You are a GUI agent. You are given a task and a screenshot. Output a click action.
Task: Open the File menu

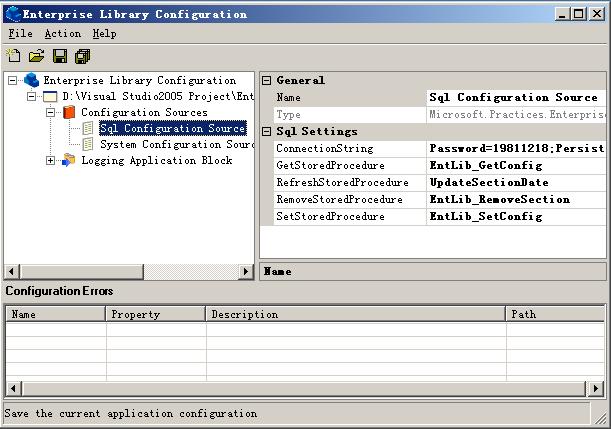pos(20,34)
